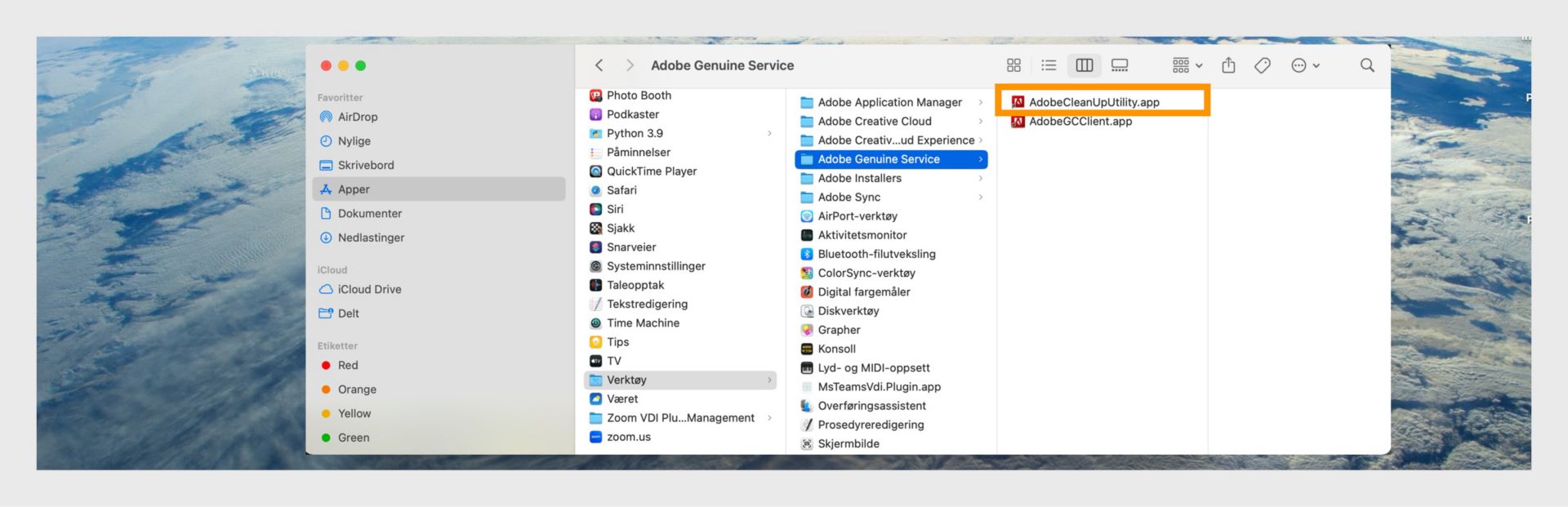The width and height of the screenshot is (1568, 507).
Task: Switch Finder to list view
Action: [1049, 65]
